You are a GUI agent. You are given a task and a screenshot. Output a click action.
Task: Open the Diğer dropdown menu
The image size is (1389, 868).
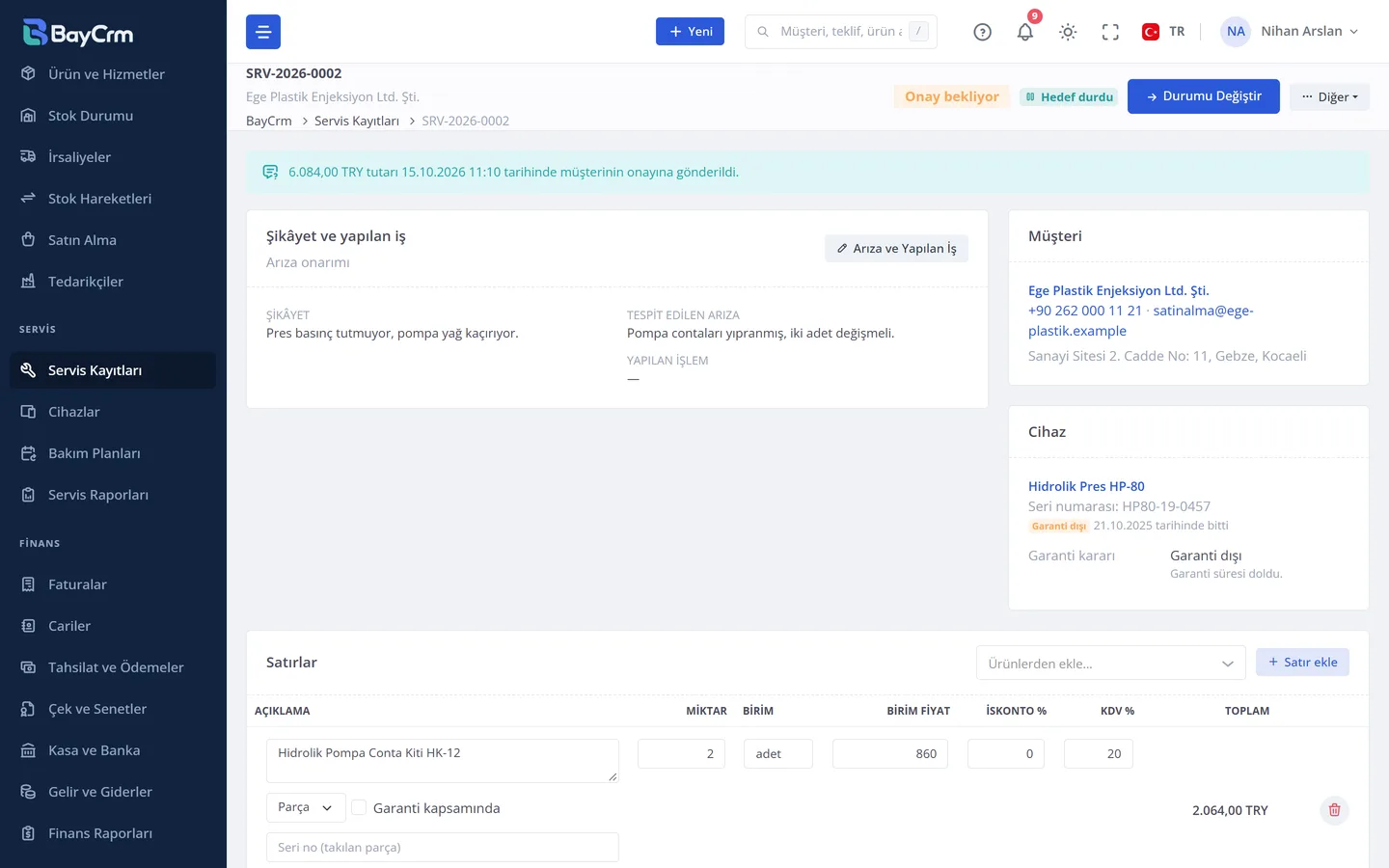1329,96
